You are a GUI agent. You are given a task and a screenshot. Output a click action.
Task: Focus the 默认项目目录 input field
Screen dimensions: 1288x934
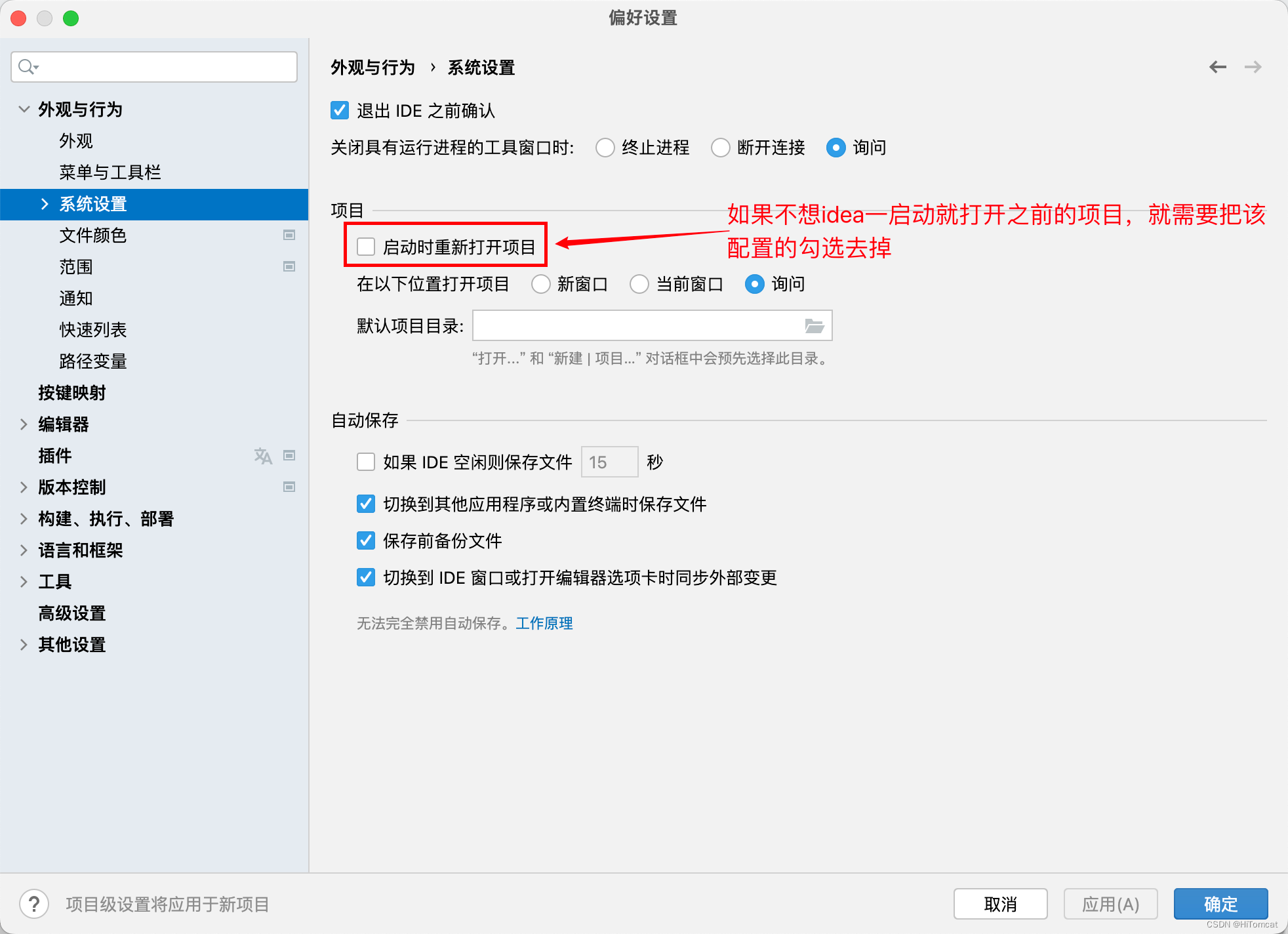click(653, 325)
